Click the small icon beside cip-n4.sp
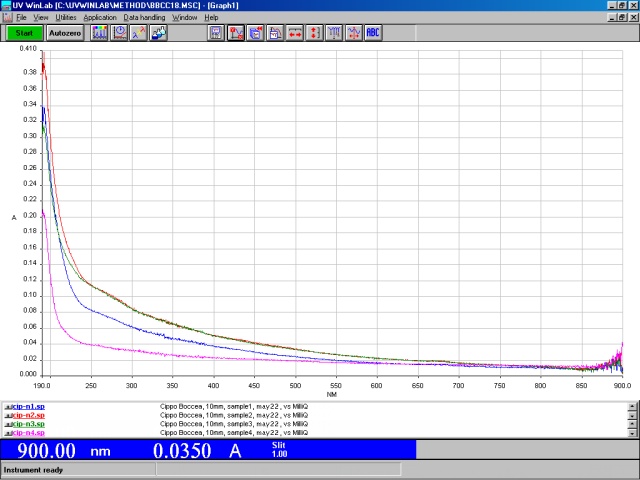Viewport: 640px width, 480px height. pyautogui.click(x=8, y=433)
